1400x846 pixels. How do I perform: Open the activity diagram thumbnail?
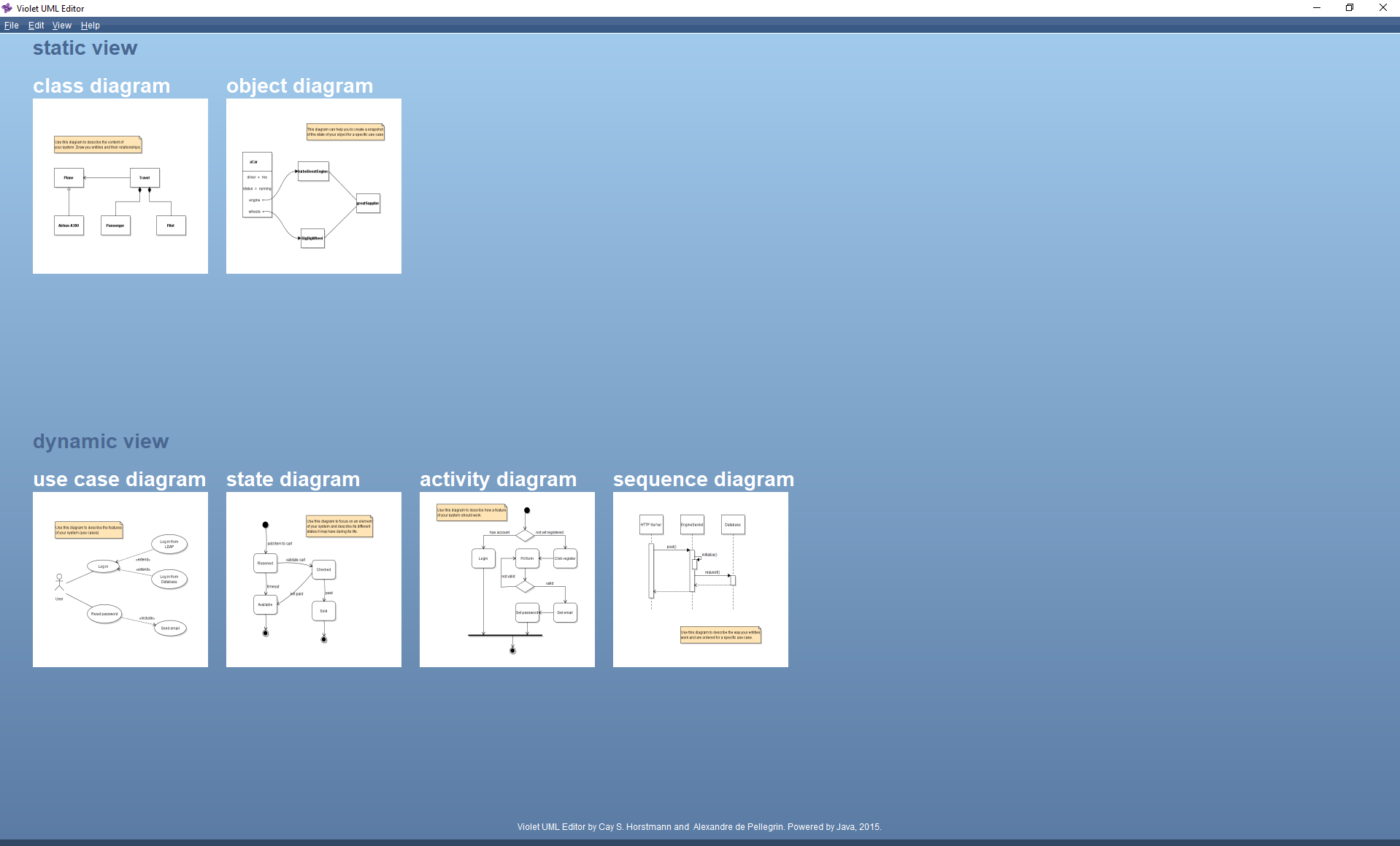click(x=507, y=580)
